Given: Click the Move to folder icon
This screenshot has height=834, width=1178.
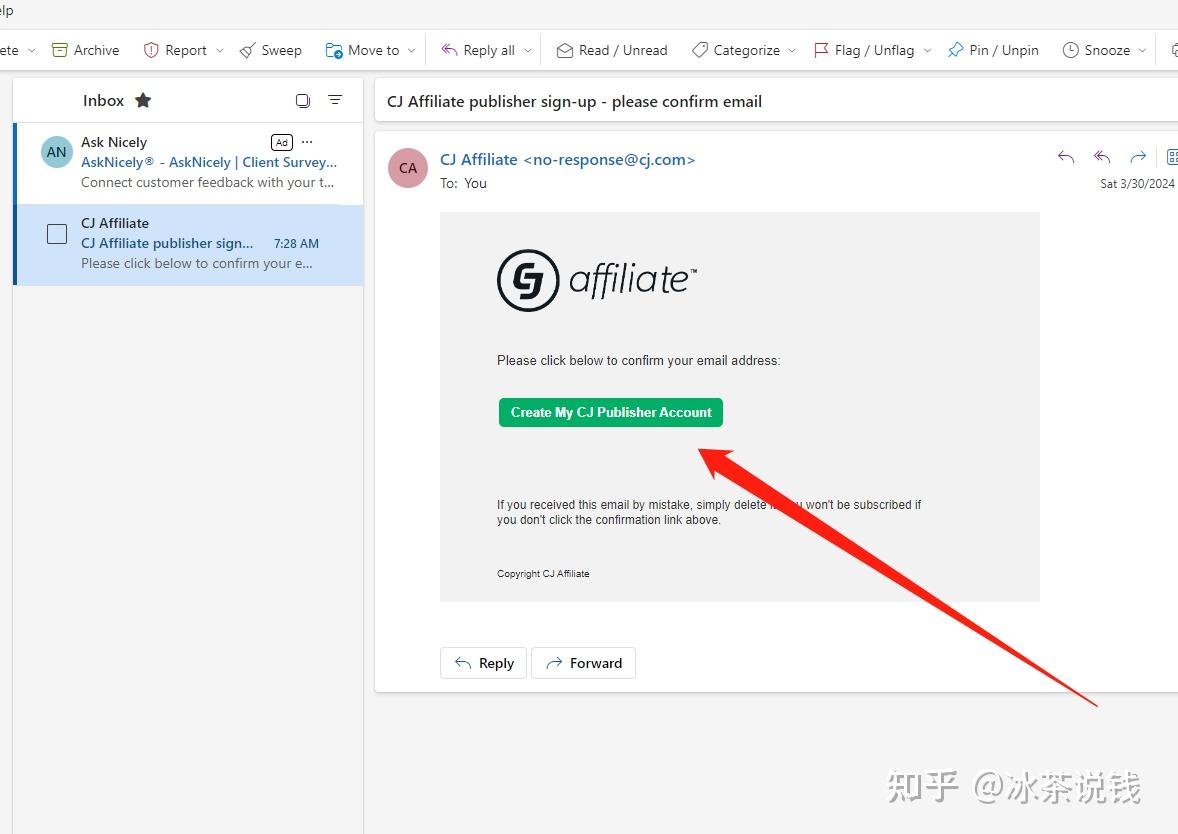Looking at the screenshot, I should point(334,50).
